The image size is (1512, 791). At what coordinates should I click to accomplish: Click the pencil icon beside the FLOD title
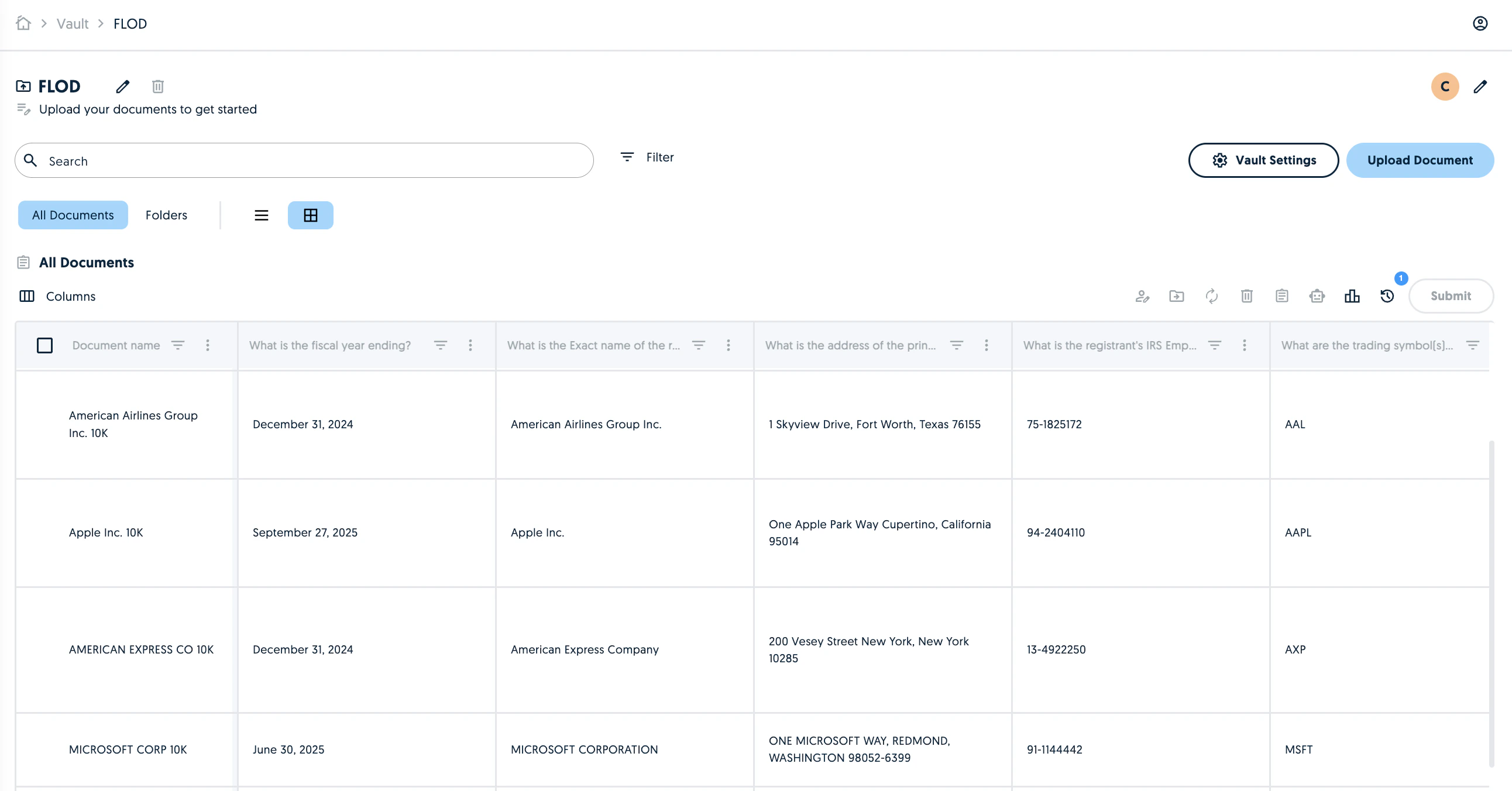[x=123, y=87]
